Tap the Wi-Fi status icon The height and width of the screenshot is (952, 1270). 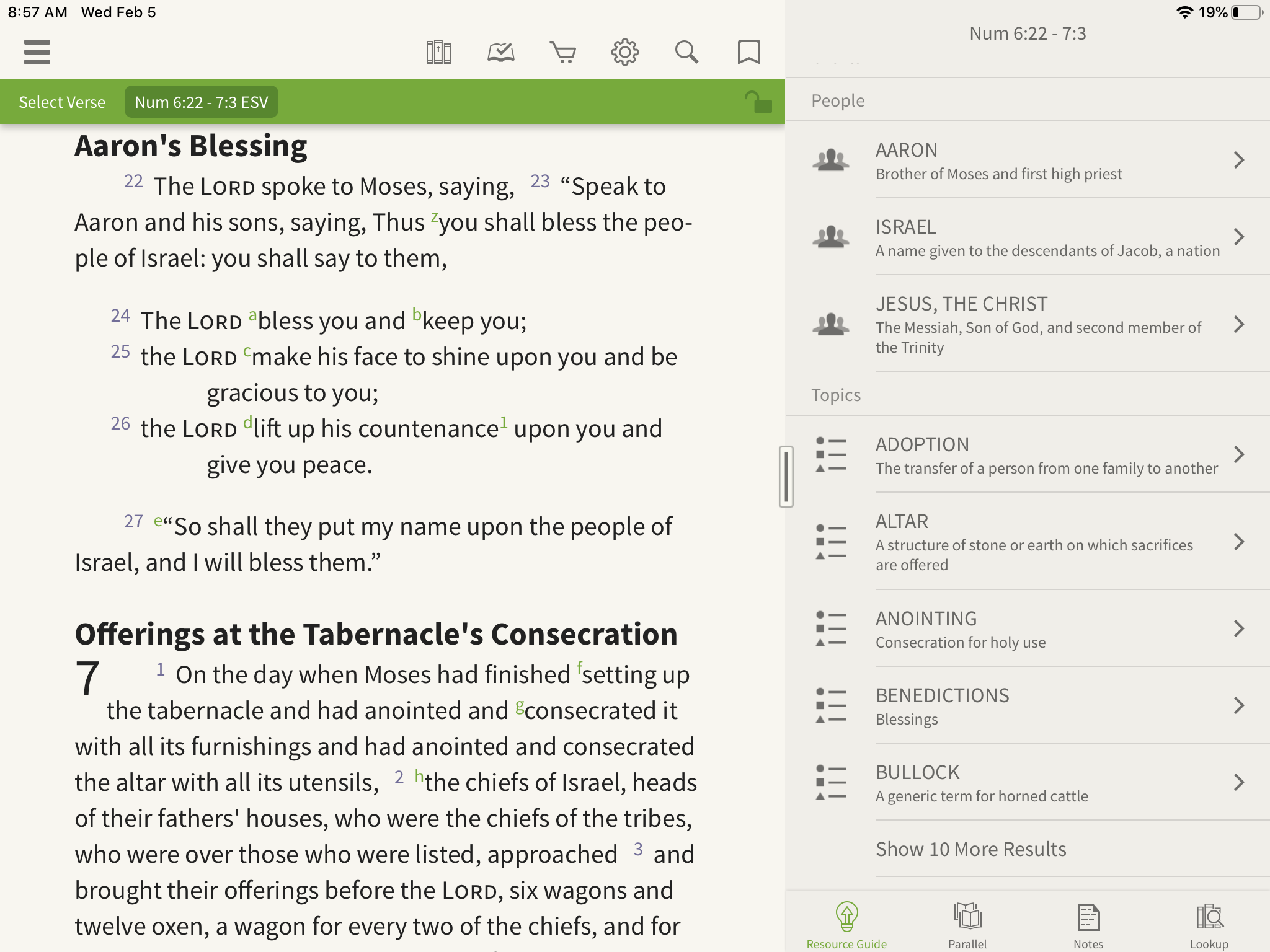(1184, 12)
